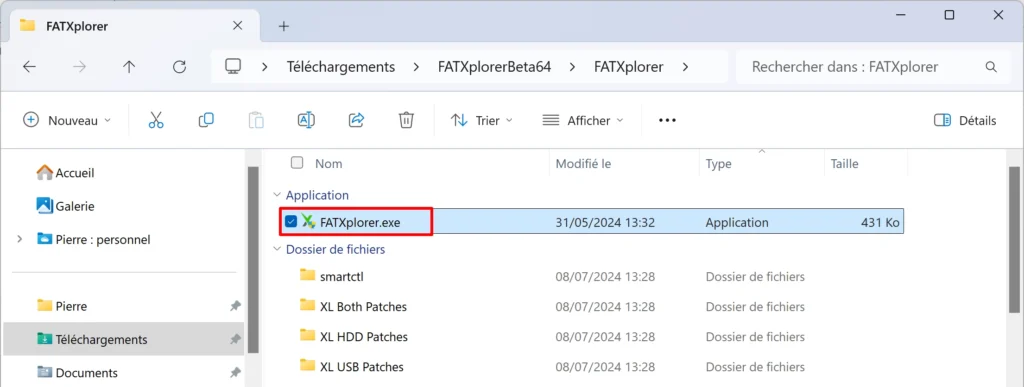
Task: Collapse the Dossier de fichiers group
Action: coord(278,249)
